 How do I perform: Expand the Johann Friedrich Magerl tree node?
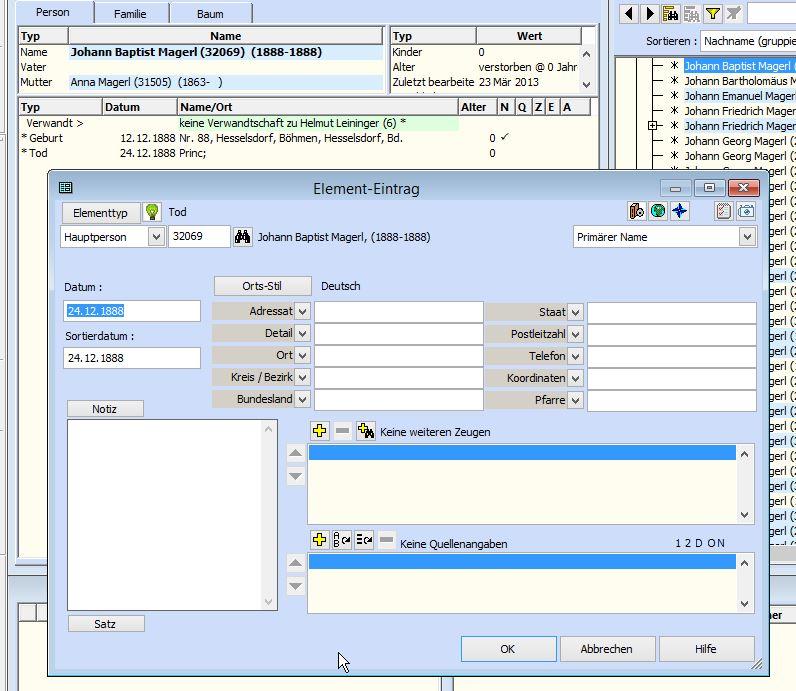653,125
